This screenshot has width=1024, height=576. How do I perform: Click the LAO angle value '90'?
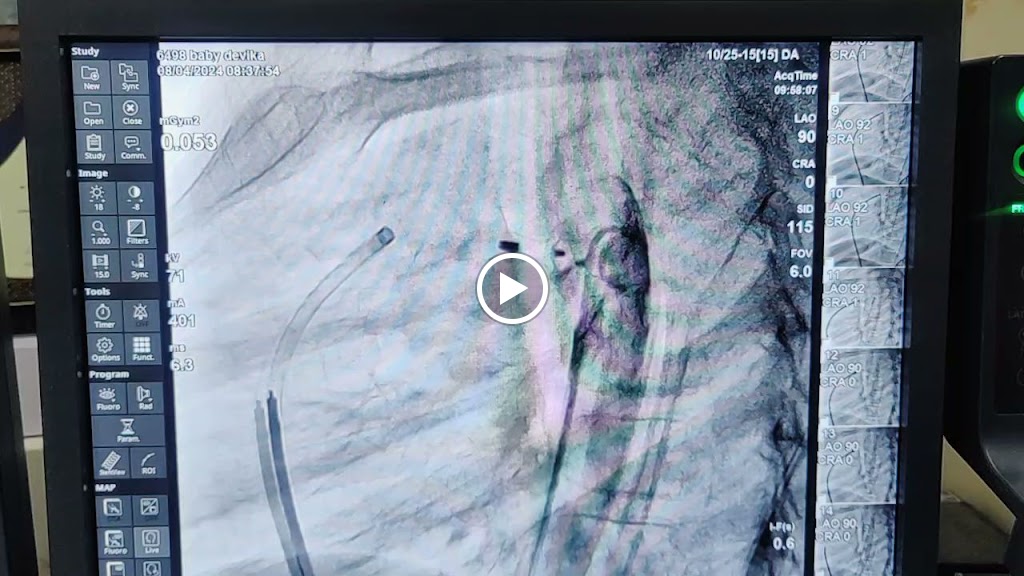click(807, 136)
